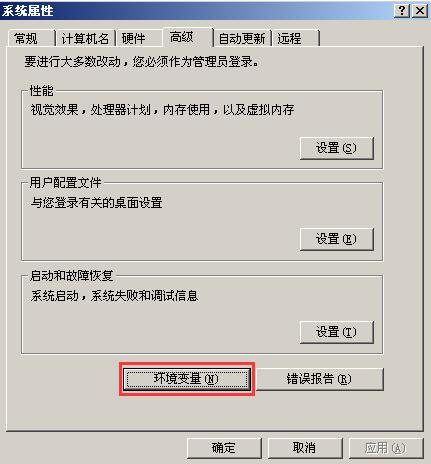This screenshot has height=464, width=431.
Task: Click the 用户配置文件 group label
Action: [x=65, y=183]
